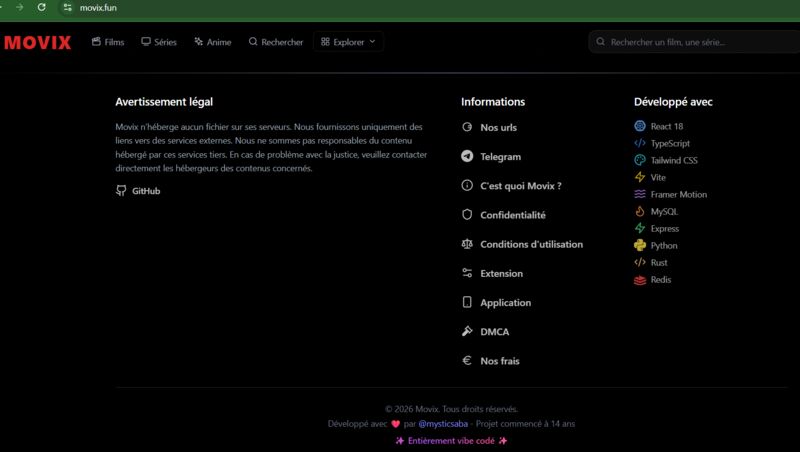Click the Avertissement légal heading

coord(164,102)
